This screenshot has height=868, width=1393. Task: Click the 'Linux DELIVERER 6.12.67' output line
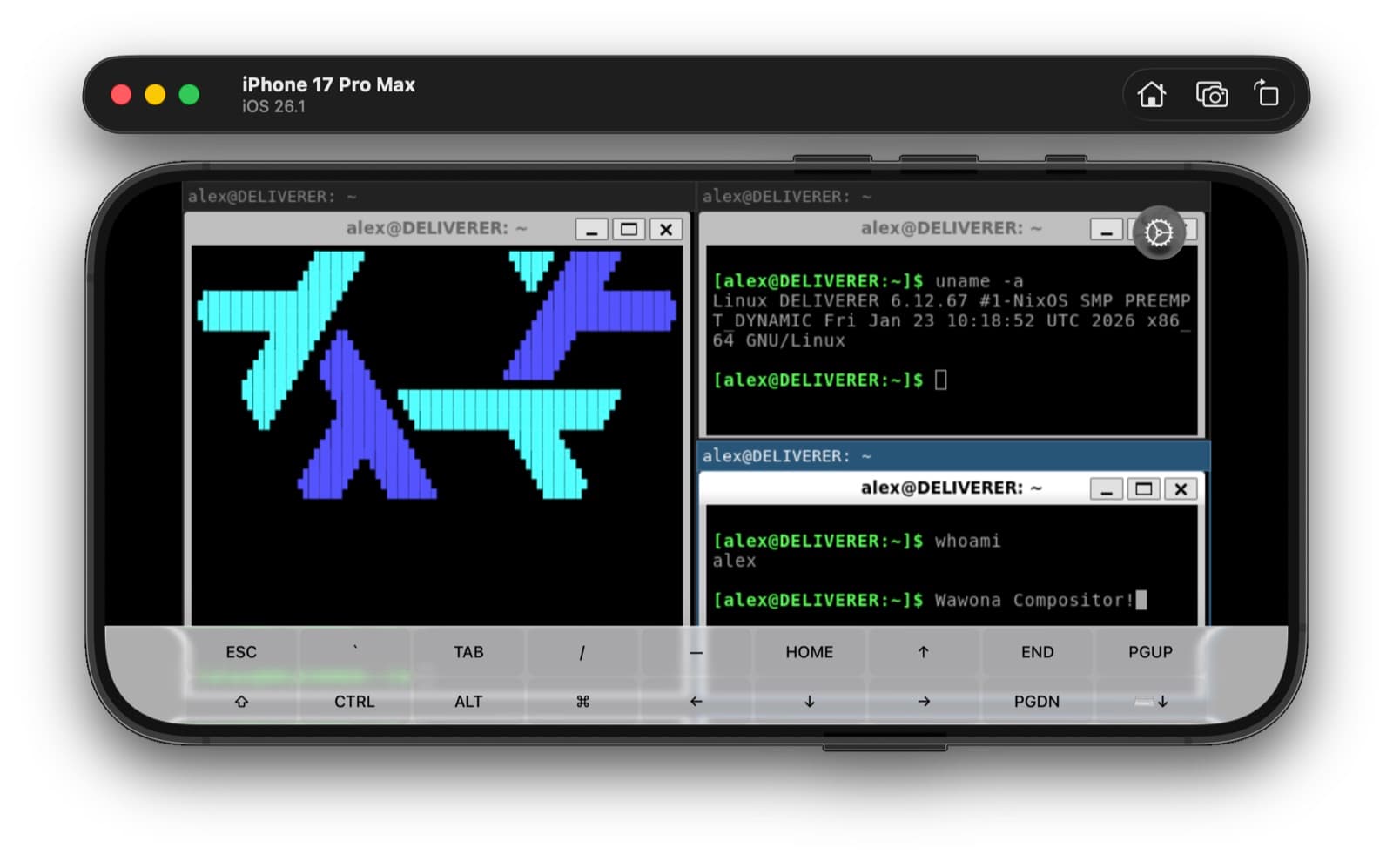tap(952, 301)
